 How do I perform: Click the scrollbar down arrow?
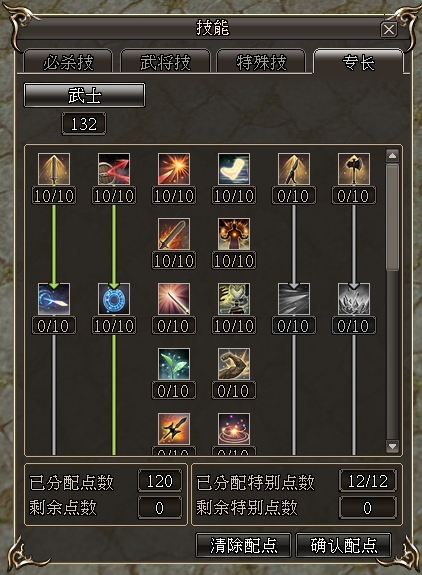(392, 446)
